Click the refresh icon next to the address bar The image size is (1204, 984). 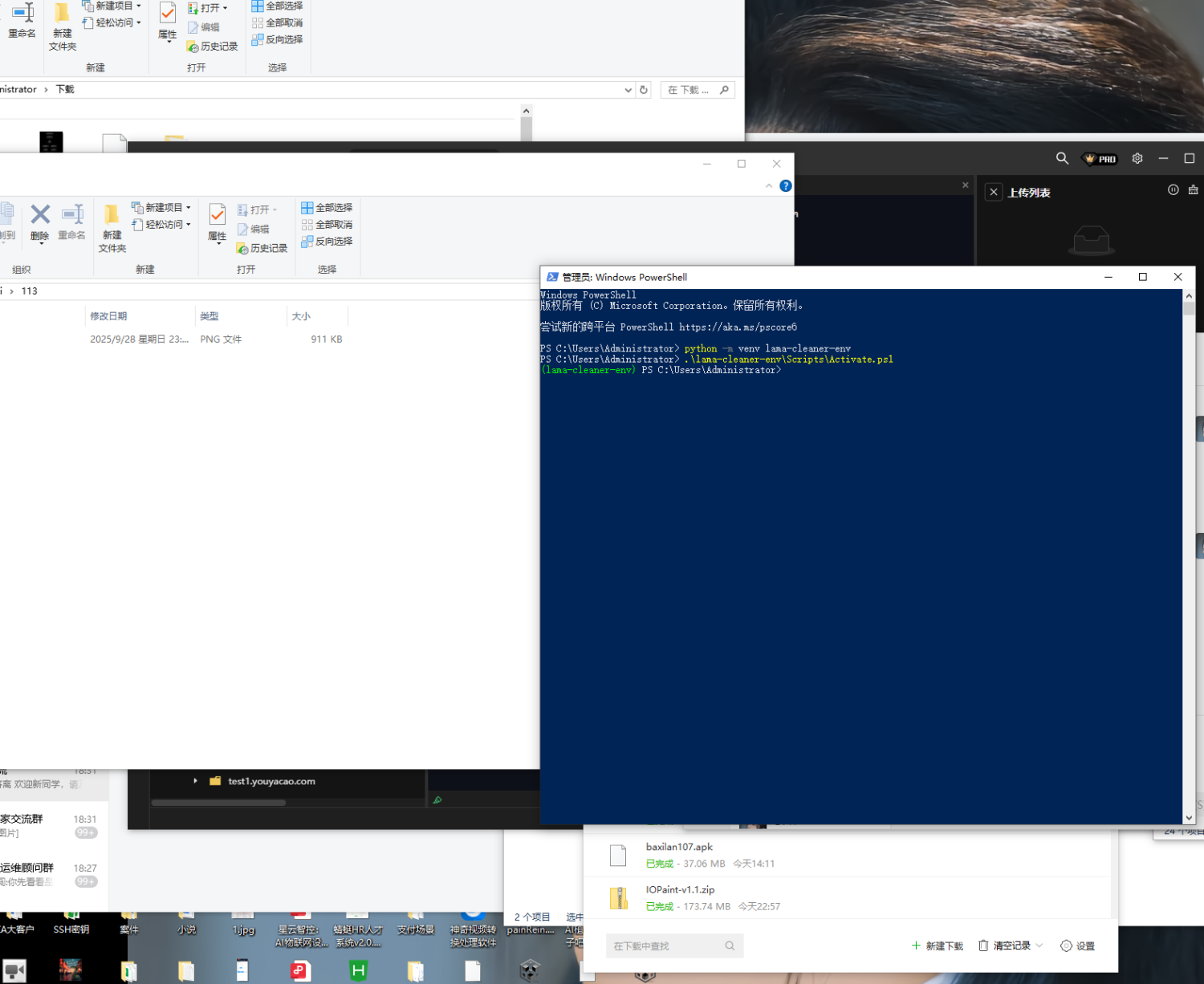pos(643,89)
